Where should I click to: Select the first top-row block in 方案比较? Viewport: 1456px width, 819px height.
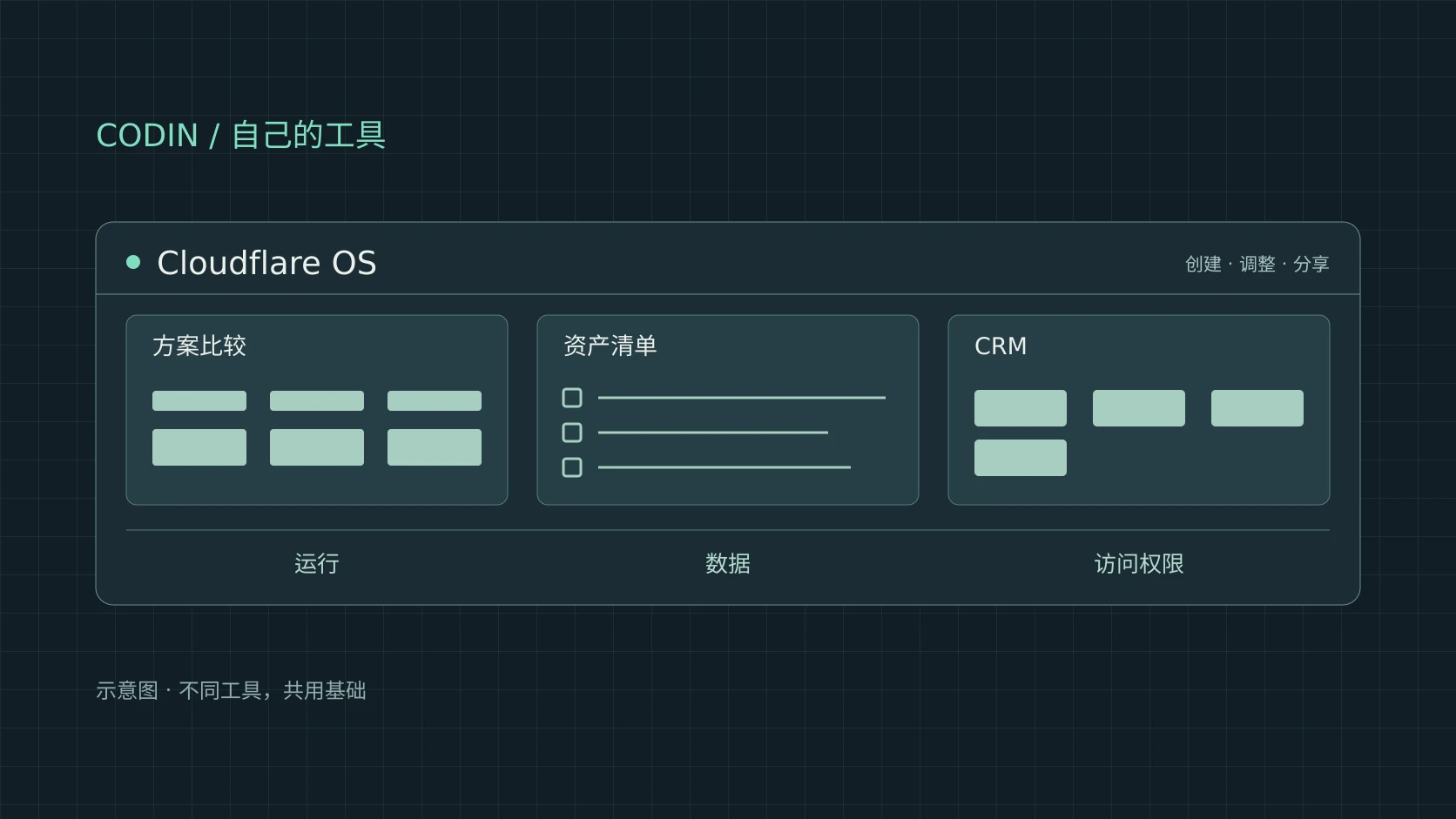click(x=199, y=400)
